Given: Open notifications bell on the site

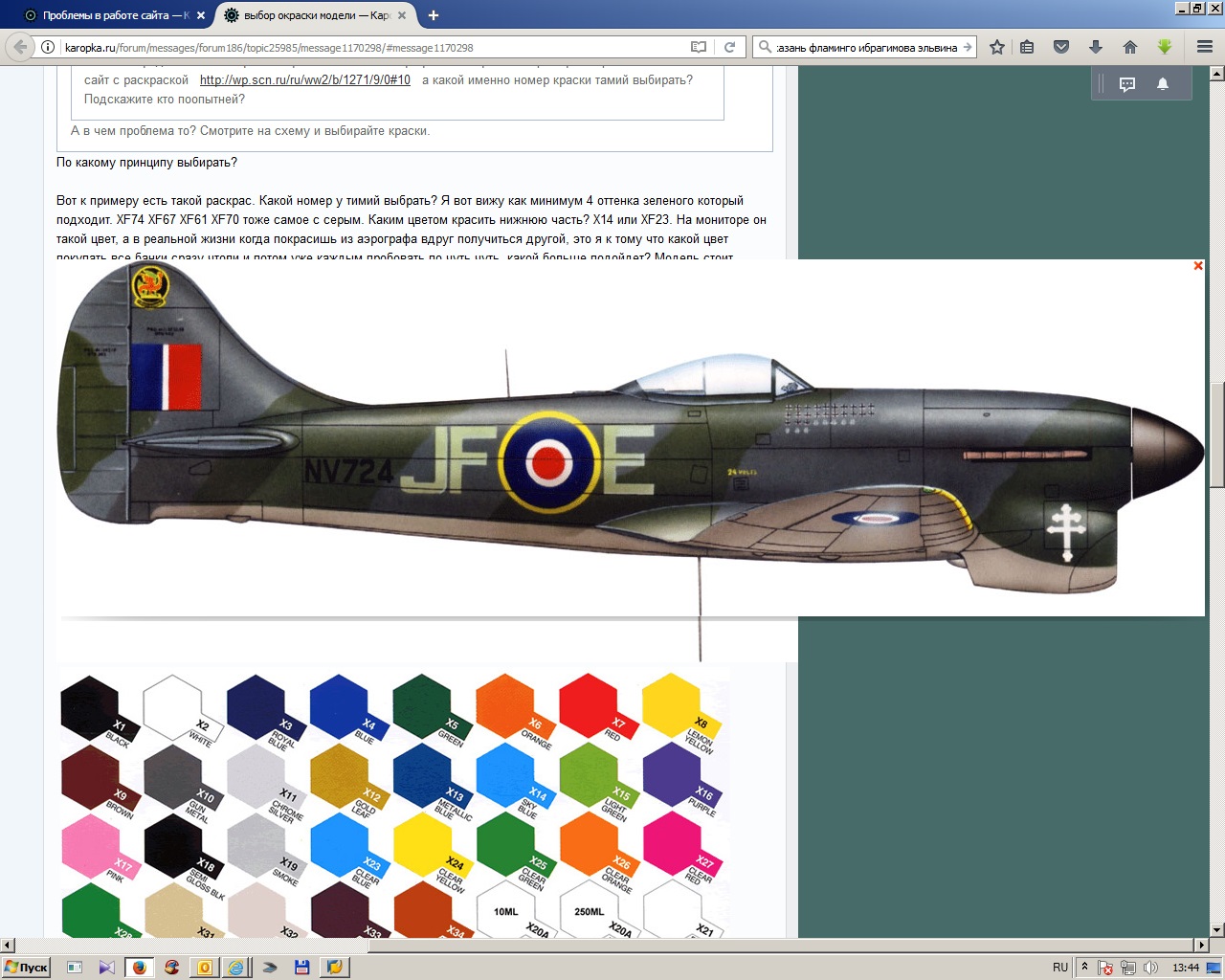Looking at the screenshot, I should pos(1163,84).
